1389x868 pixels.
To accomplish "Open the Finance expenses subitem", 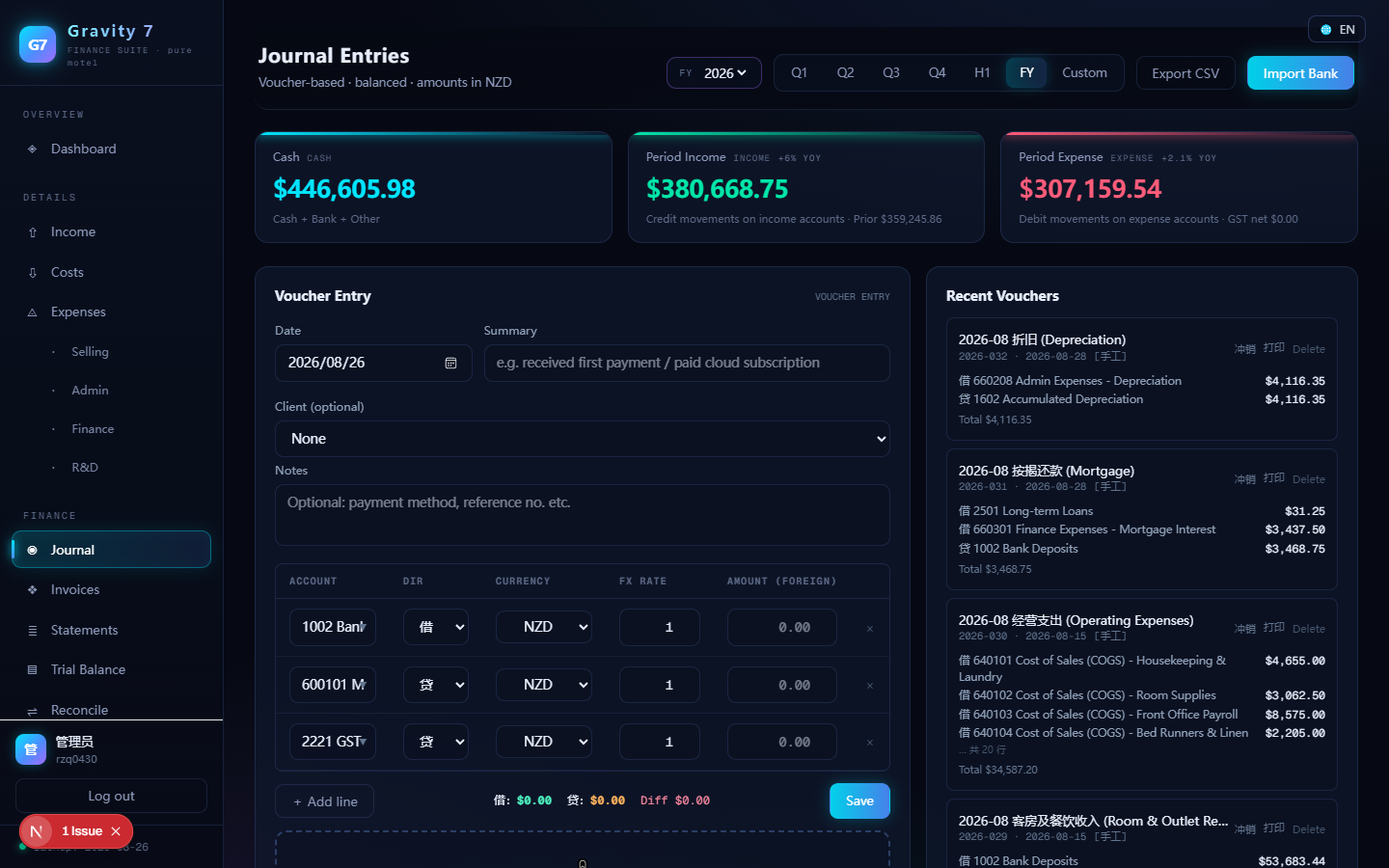I will click(93, 429).
